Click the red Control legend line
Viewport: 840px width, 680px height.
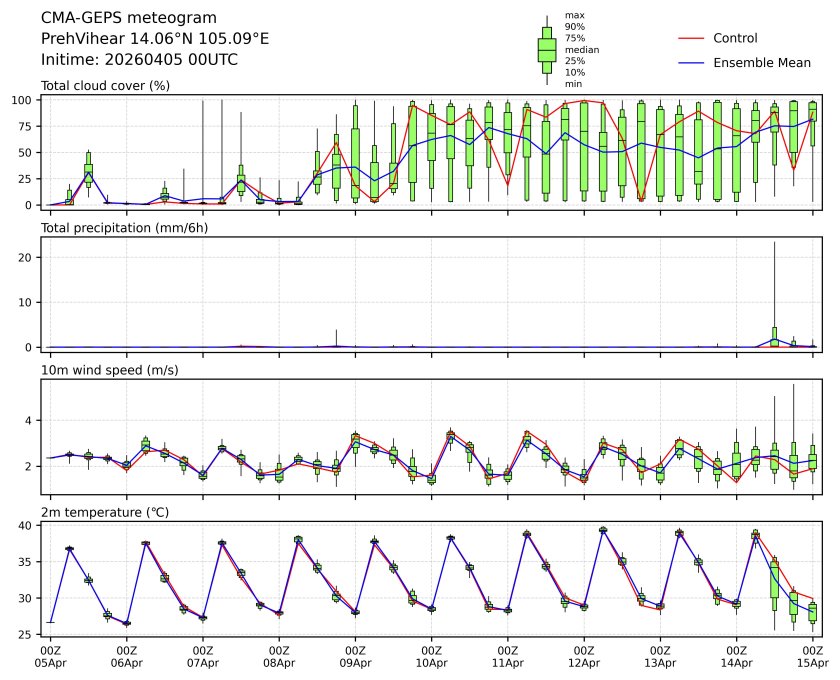(692, 38)
